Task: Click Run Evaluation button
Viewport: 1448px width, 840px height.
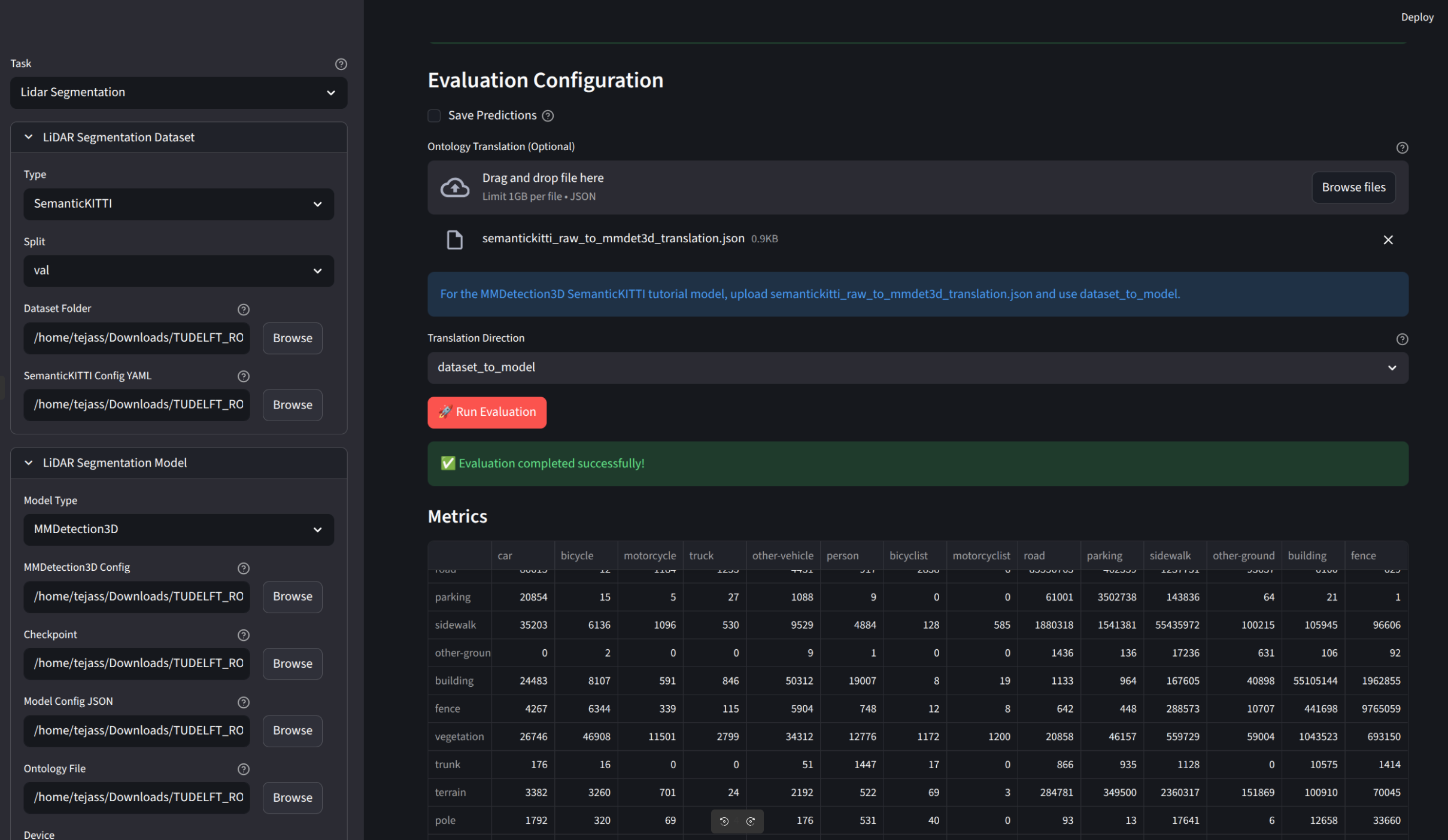Action: coord(487,412)
